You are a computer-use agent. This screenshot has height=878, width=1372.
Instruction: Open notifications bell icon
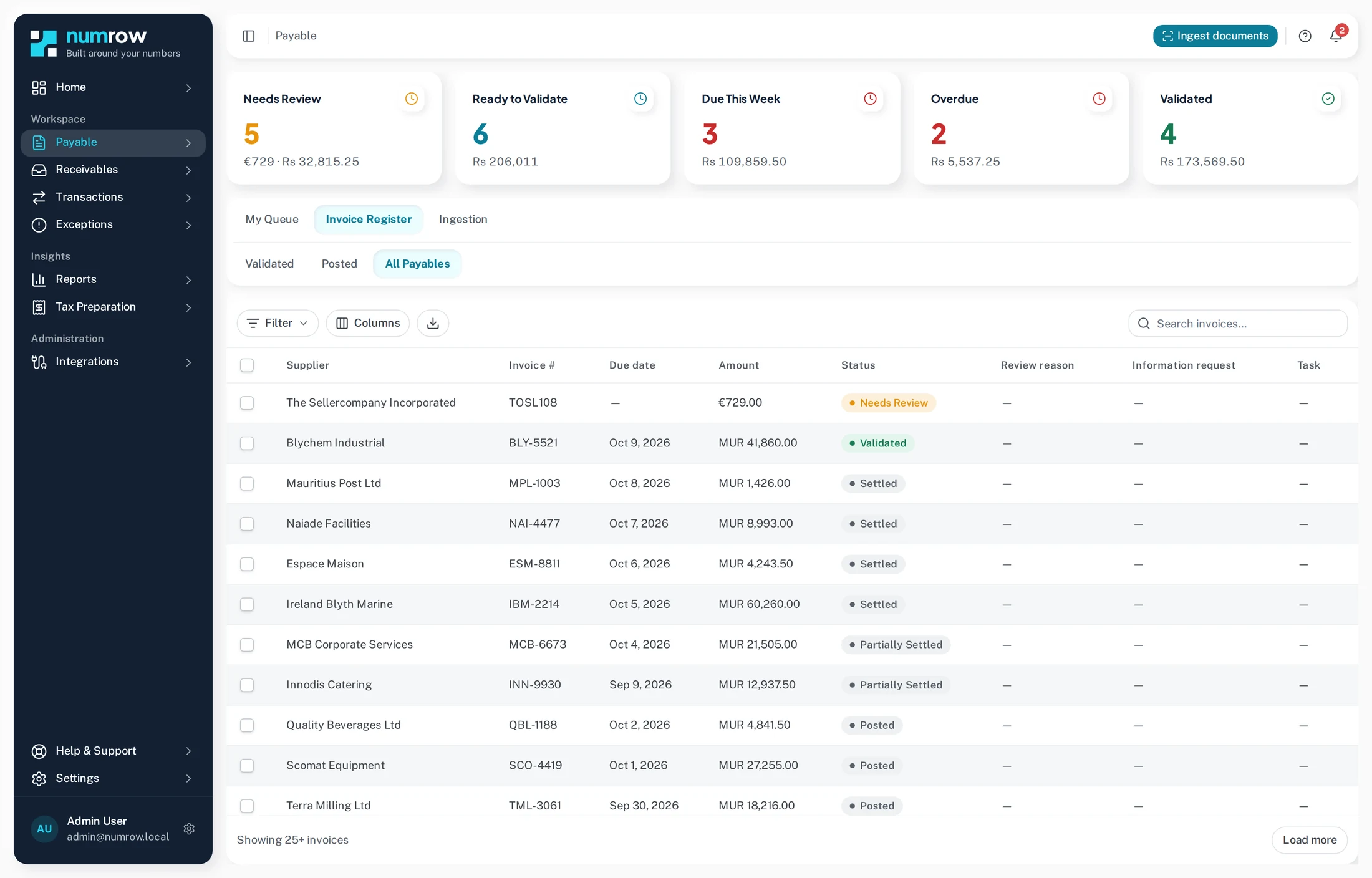[1336, 36]
